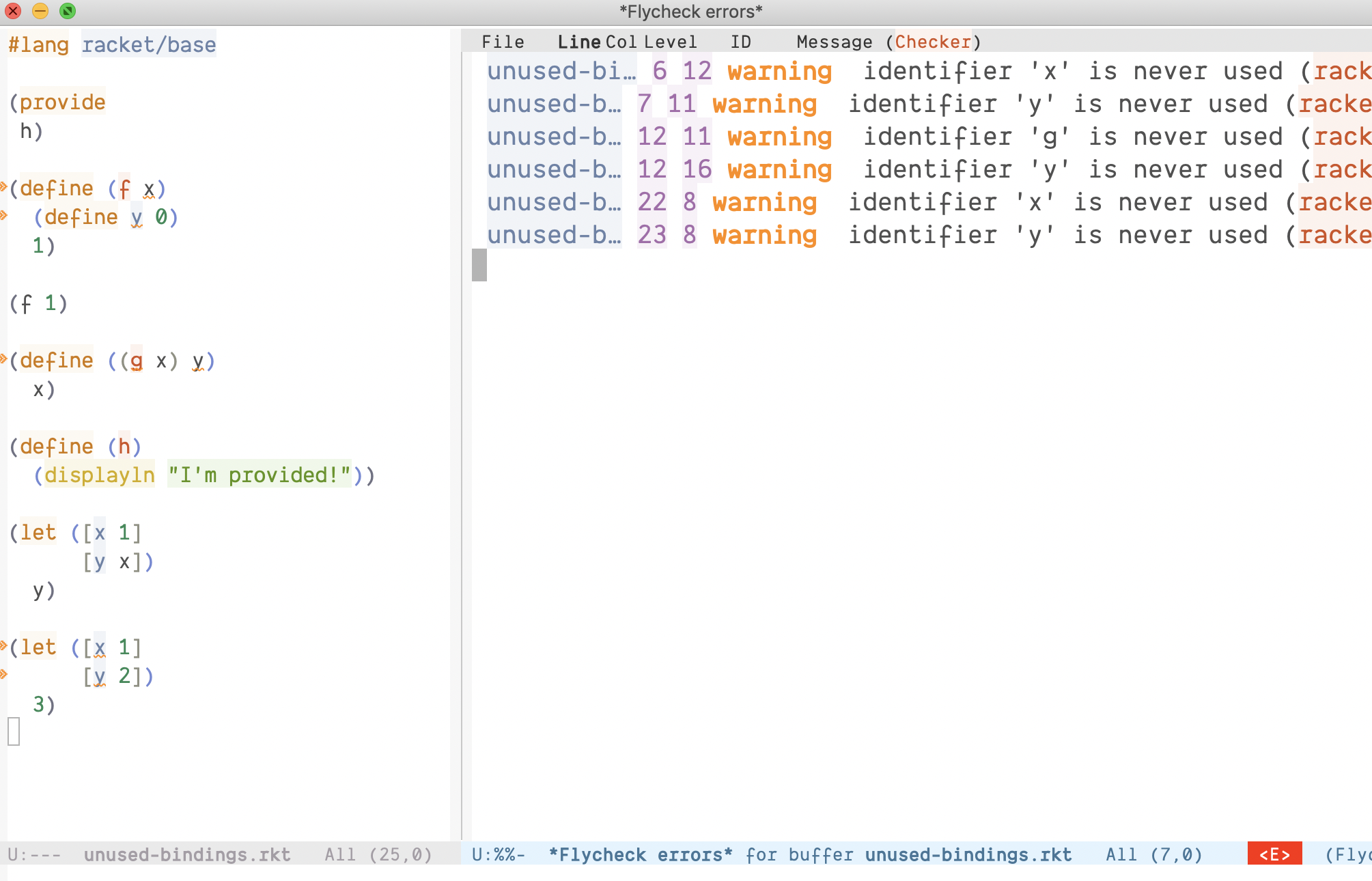Image resolution: width=1372 pixels, height=881 pixels.
Task: Click the fringe warning arrow beside define ((g x) y)
Action: pos(3,359)
